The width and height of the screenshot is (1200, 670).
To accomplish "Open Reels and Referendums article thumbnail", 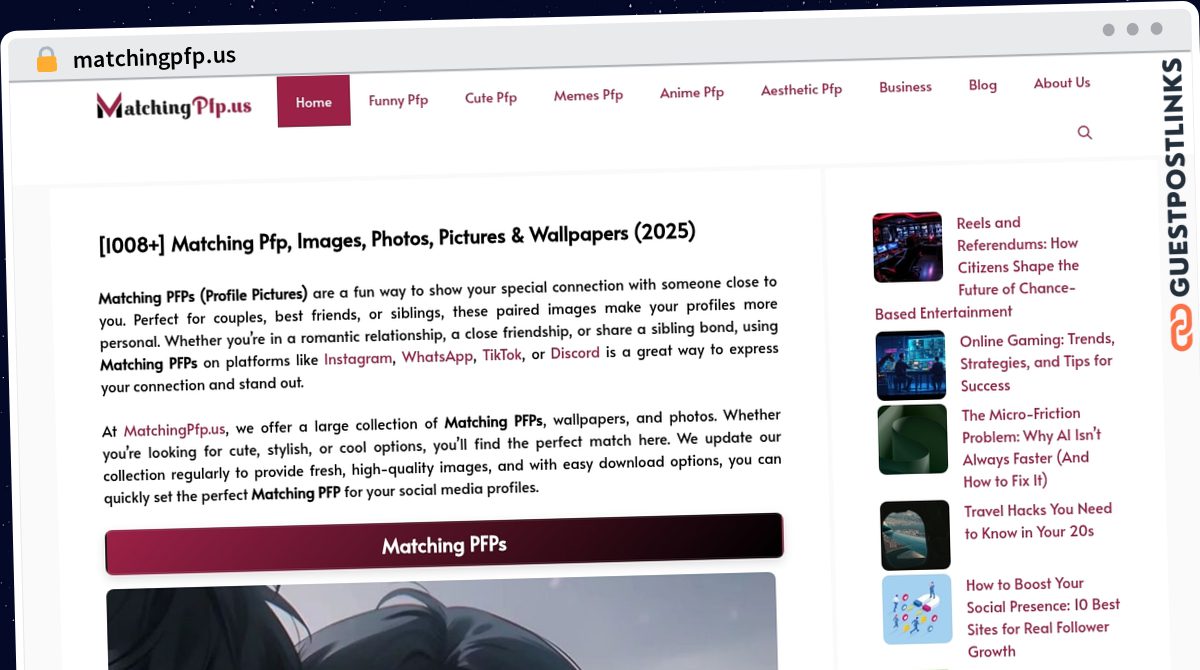I will [908, 247].
